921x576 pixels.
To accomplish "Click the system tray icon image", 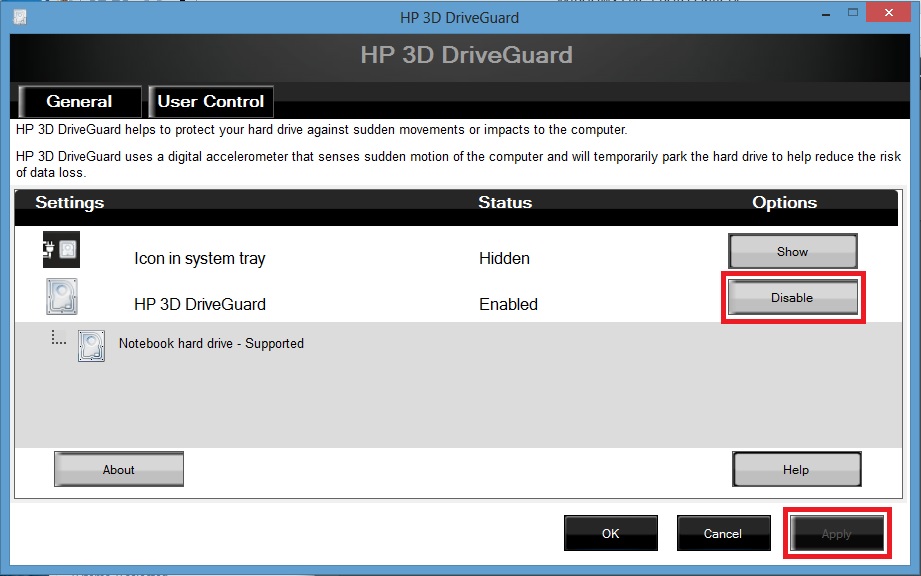I will 61,250.
